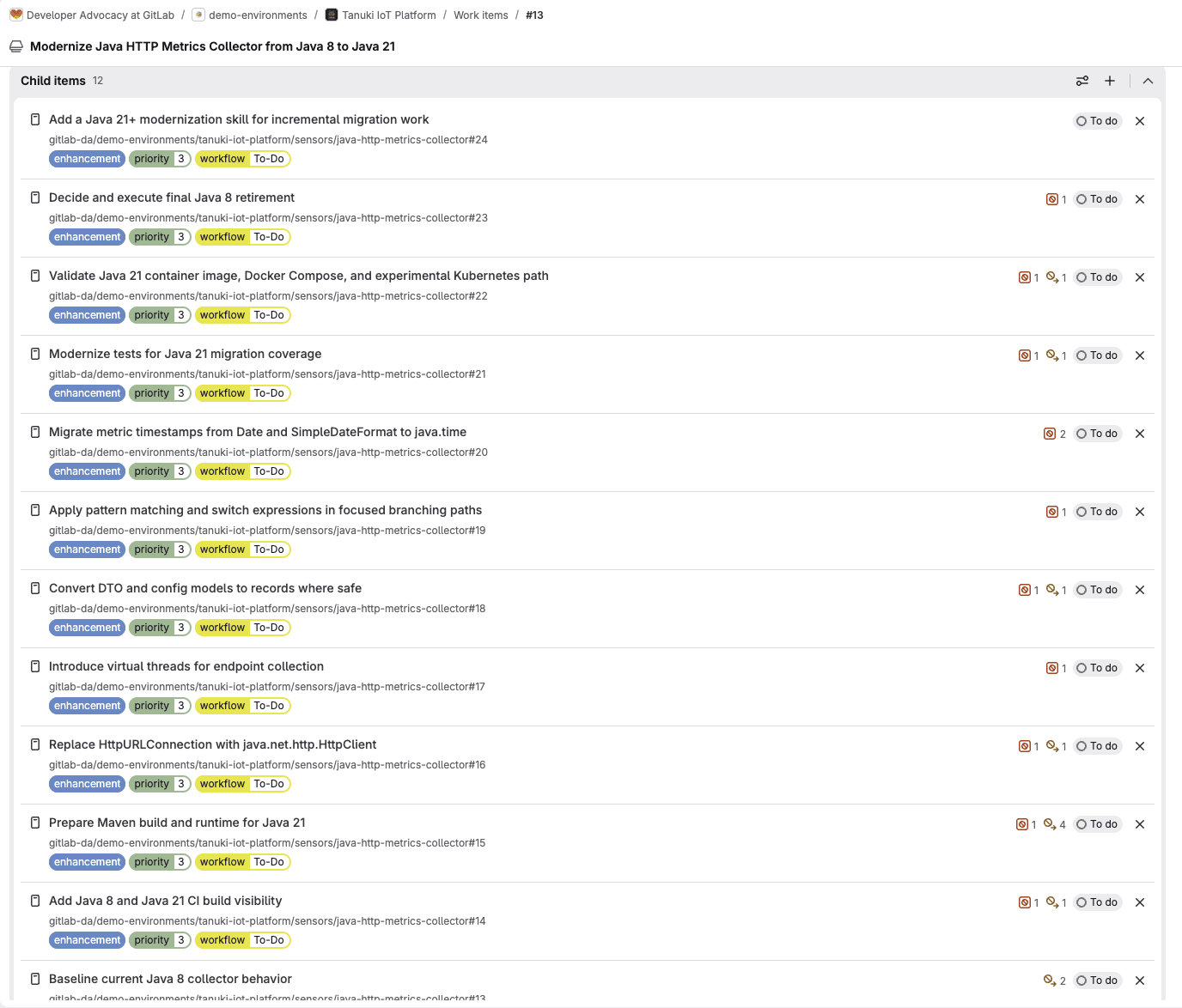Click the page title 'Modernize Java HTTP Metrics Collector'
Viewport: 1182px width, 1008px height.
pyautogui.click(x=213, y=46)
